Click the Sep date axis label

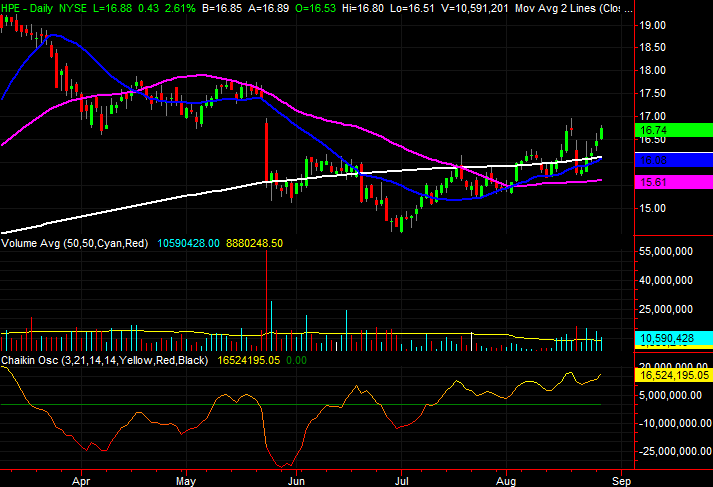pyautogui.click(x=621, y=481)
